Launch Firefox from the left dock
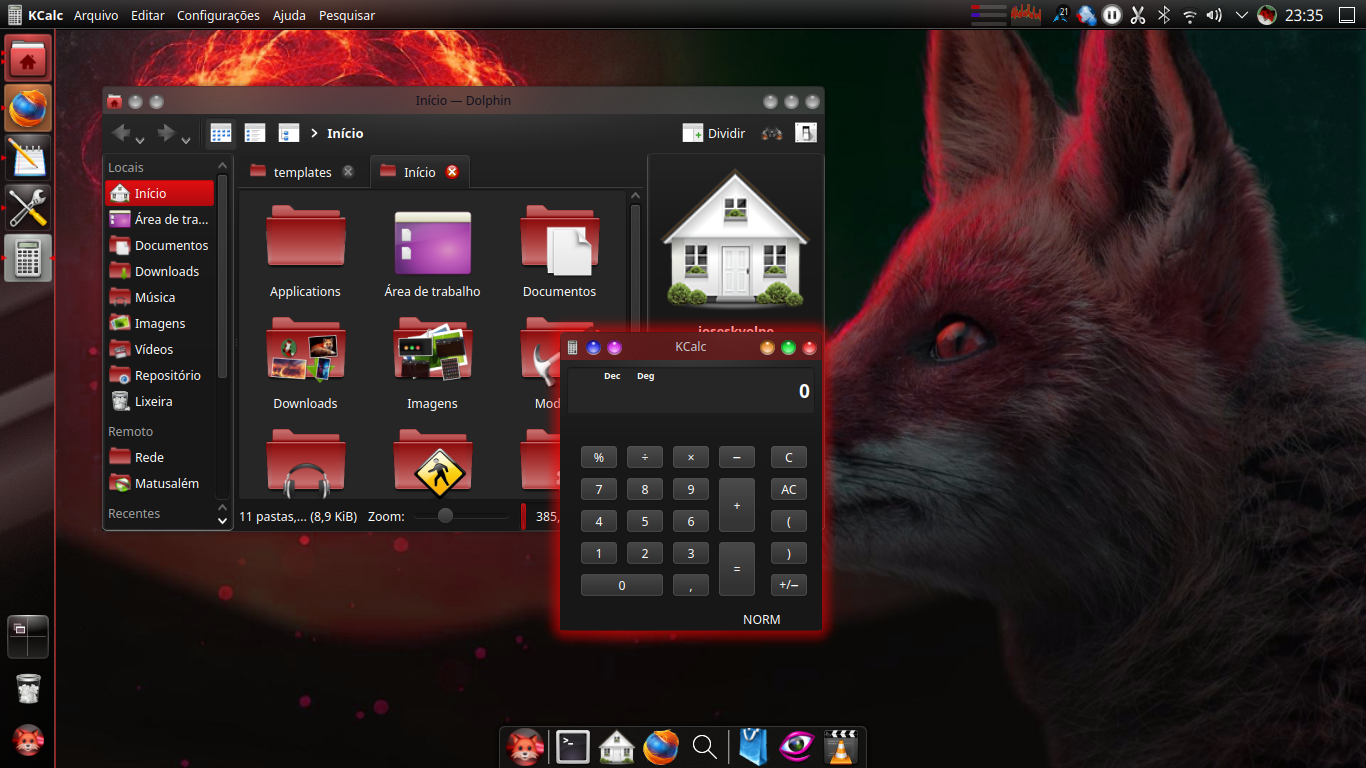 click(x=27, y=108)
